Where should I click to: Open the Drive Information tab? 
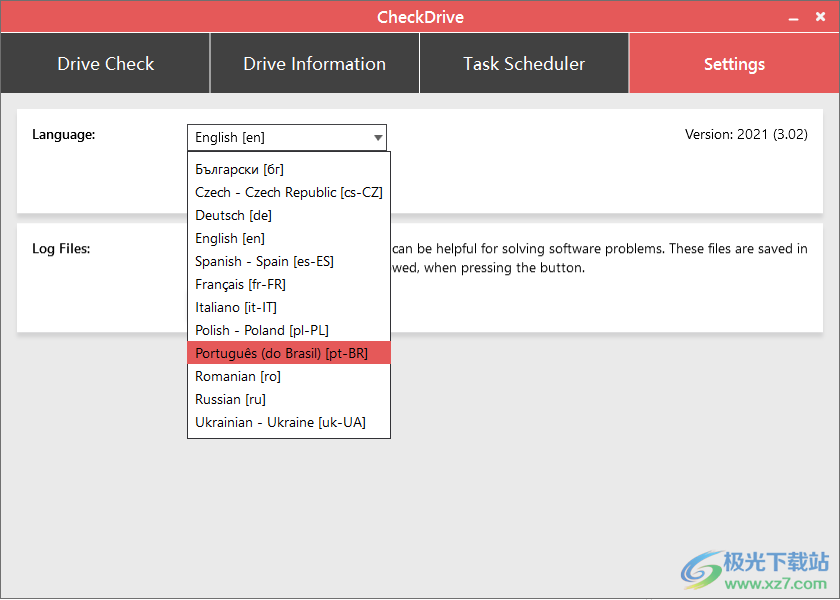click(314, 63)
